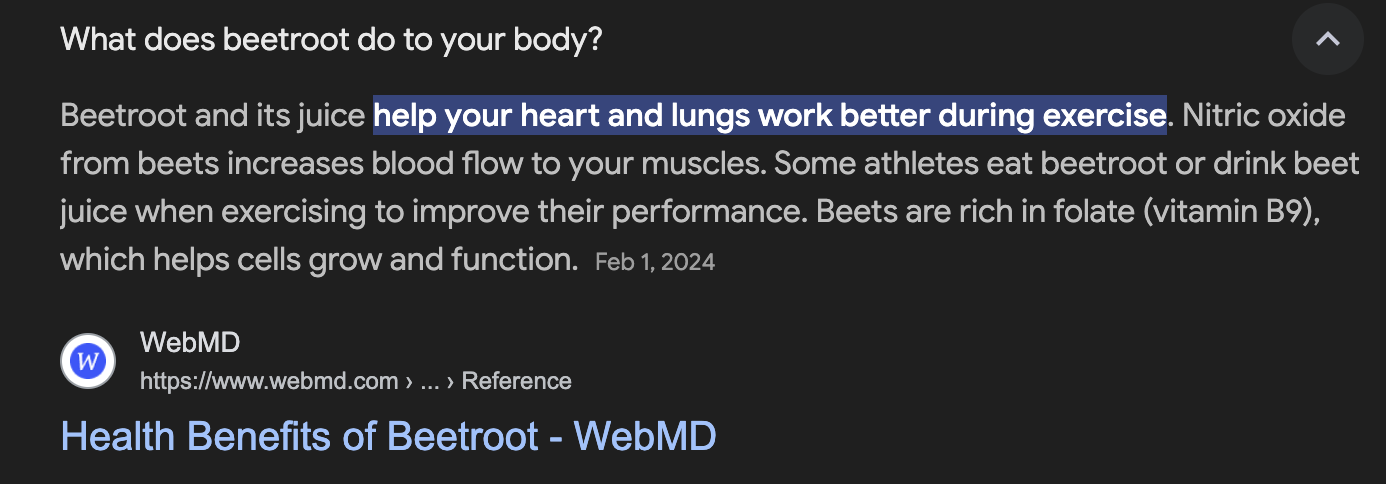This screenshot has height=484, width=1386.
Task: Click the "Reference" breadcrumb segment
Action: (x=516, y=381)
